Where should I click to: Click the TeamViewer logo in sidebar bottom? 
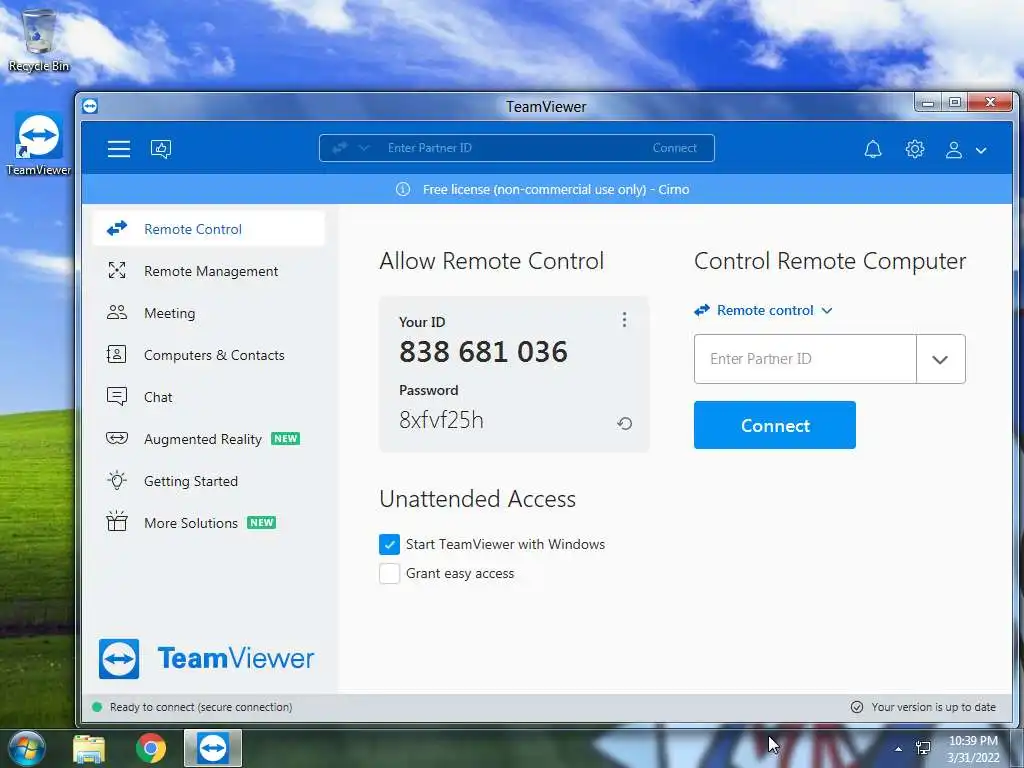(x=206, y=658)
